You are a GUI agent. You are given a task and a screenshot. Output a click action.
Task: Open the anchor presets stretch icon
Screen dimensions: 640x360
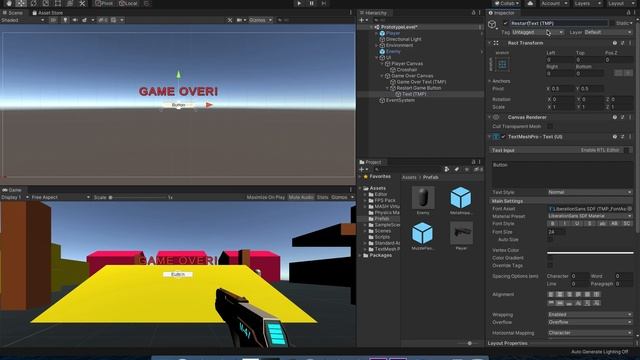pos(502,64)
